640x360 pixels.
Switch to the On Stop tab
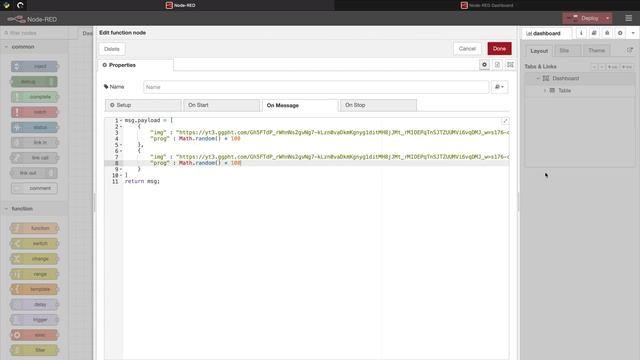click(x=378, y=105)
